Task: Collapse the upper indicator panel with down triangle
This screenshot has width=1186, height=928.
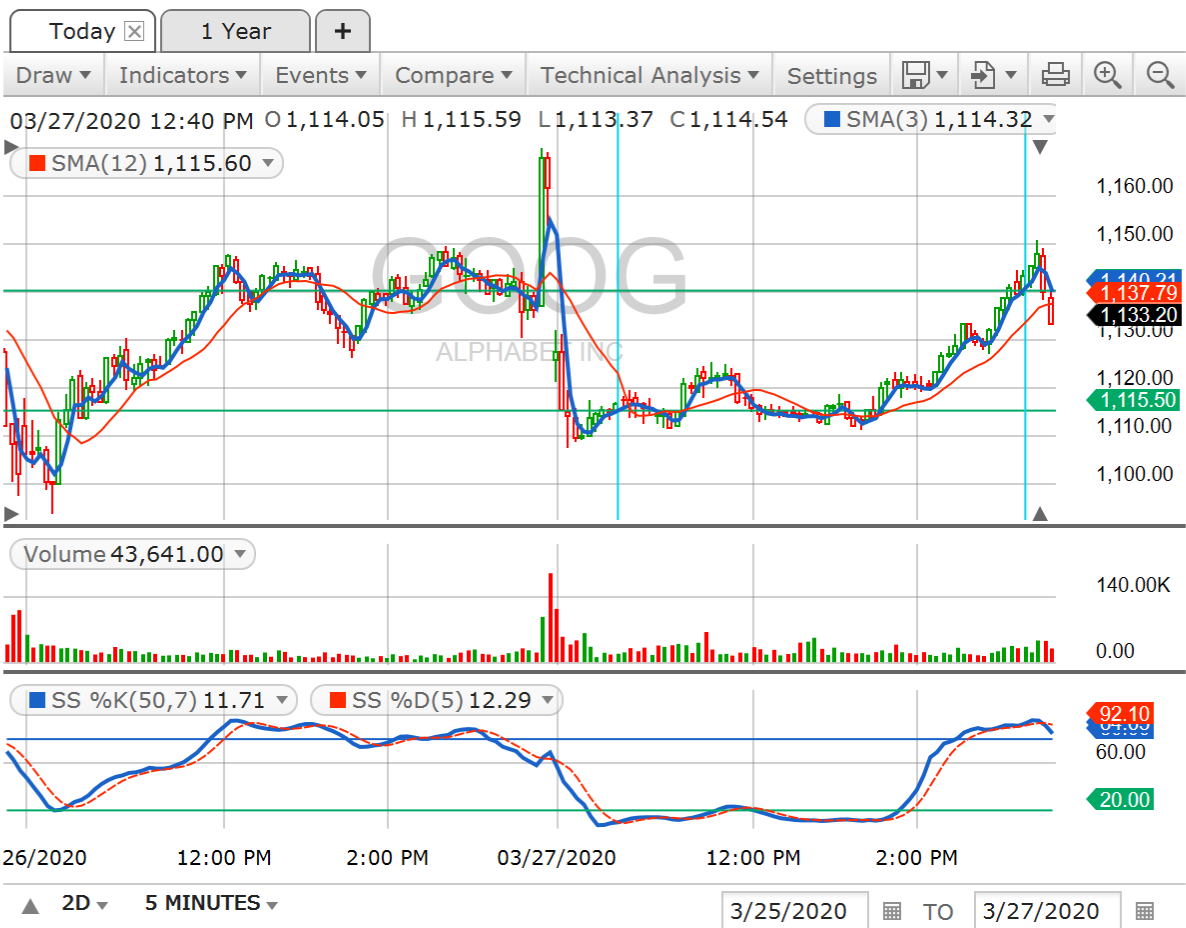Action: tap(1039, 148)
